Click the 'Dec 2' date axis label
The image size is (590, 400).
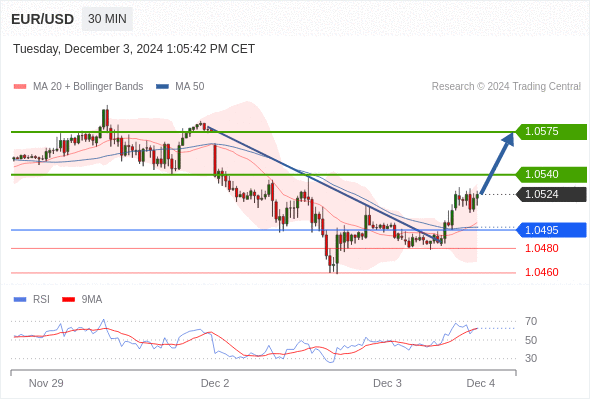[215, 383]
